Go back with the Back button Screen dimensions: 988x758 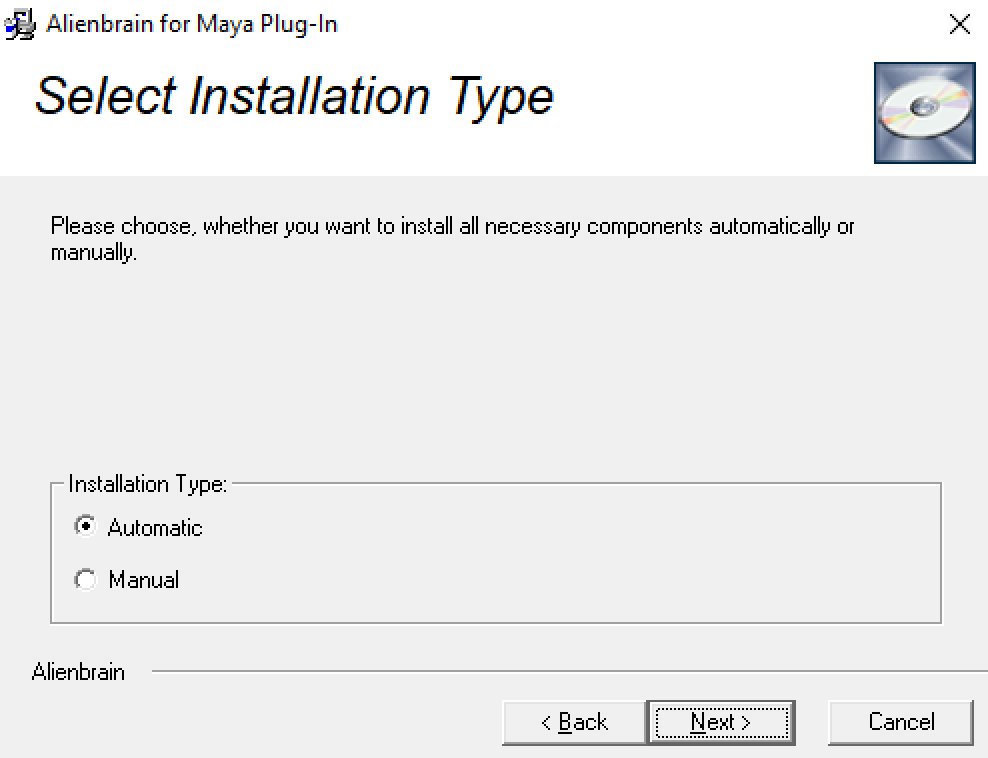(574, 722)
